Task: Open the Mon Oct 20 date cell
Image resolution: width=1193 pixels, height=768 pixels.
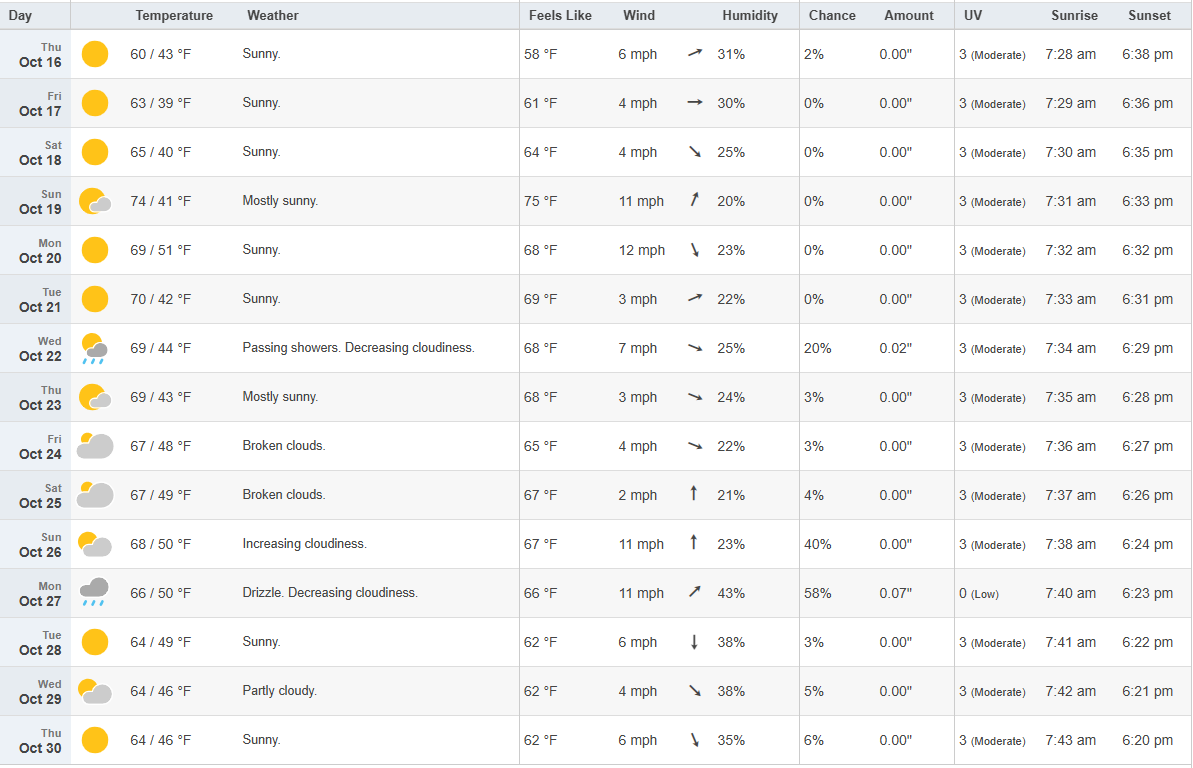Action: coord(41,251)
